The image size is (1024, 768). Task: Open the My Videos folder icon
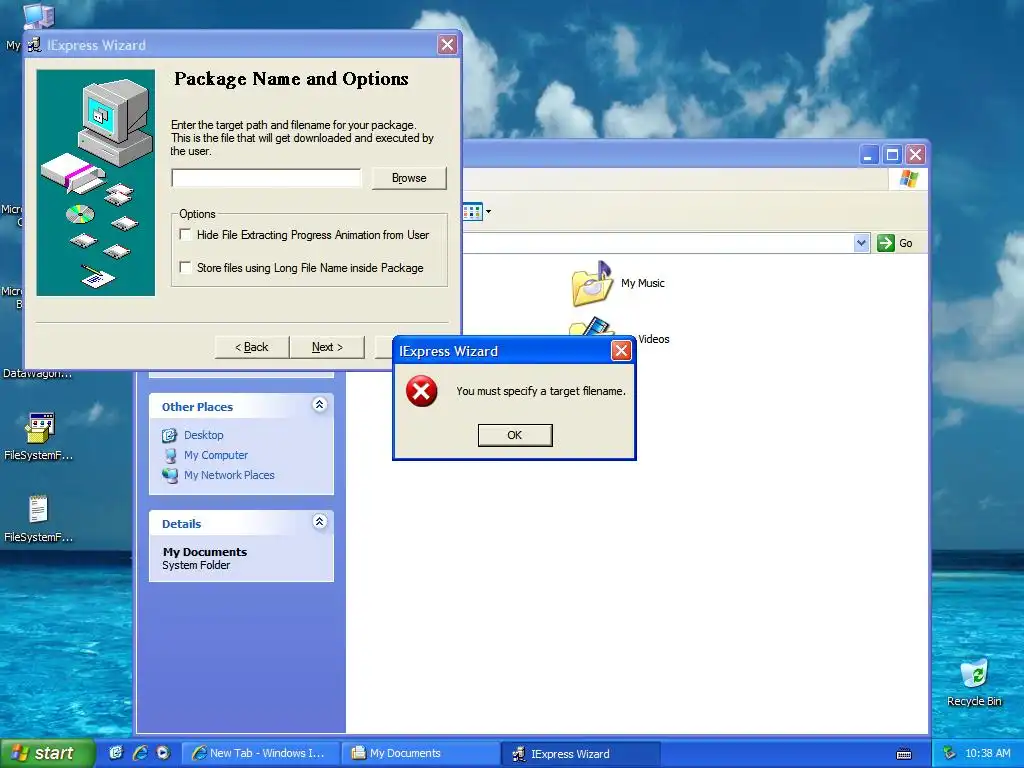[x=591, y=327]
